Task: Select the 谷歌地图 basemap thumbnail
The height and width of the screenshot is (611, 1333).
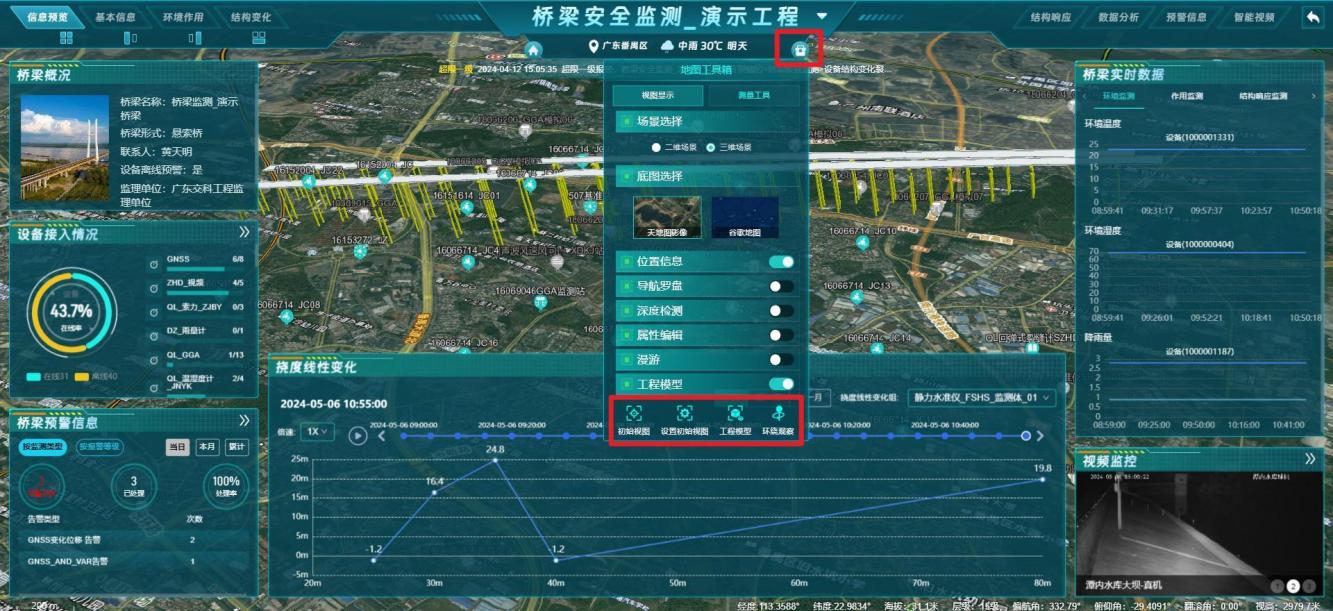Action: pyautogui.click(x=744, y=217)
